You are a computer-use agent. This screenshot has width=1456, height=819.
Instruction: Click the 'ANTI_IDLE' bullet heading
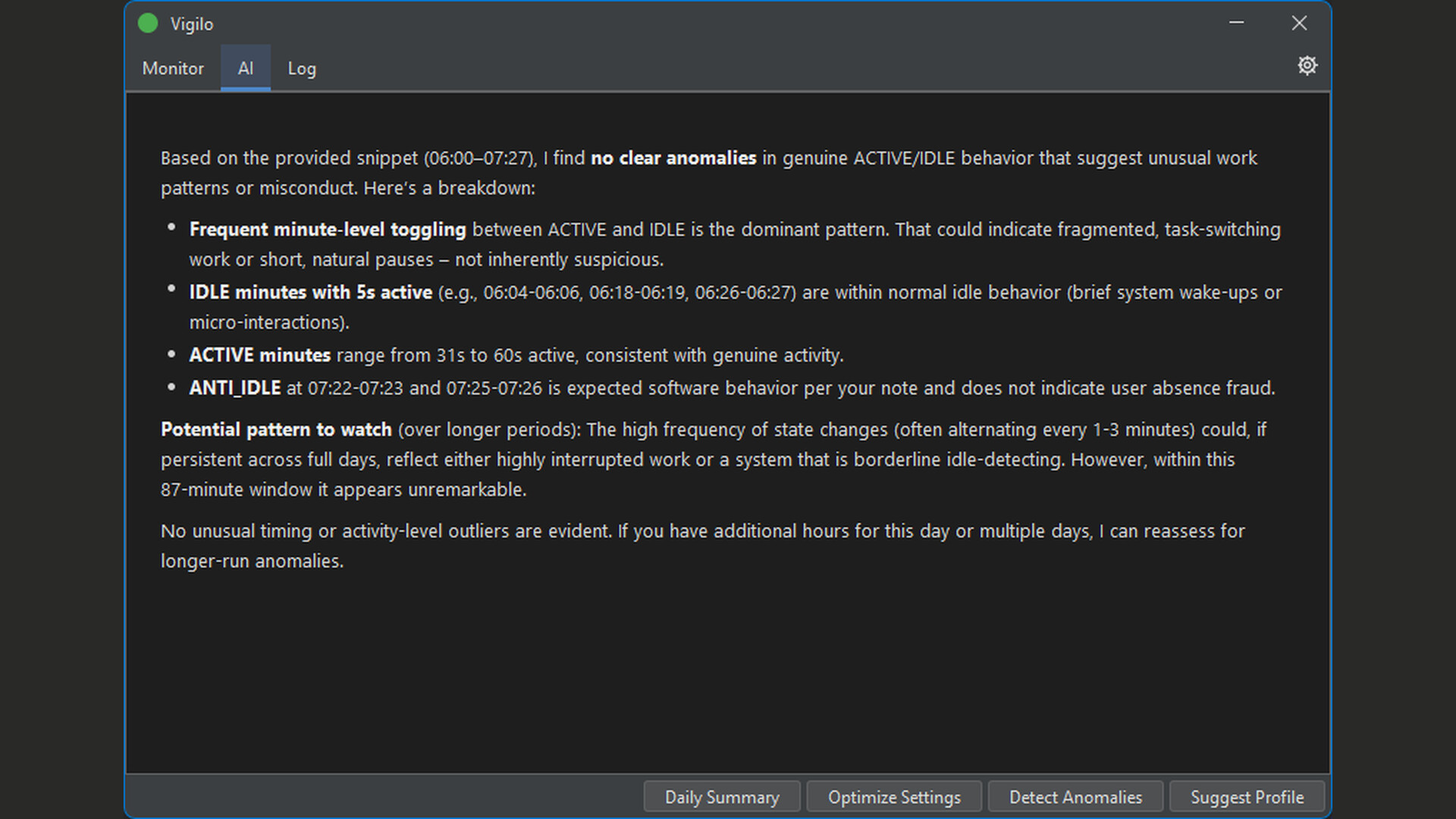click(235, 388)
